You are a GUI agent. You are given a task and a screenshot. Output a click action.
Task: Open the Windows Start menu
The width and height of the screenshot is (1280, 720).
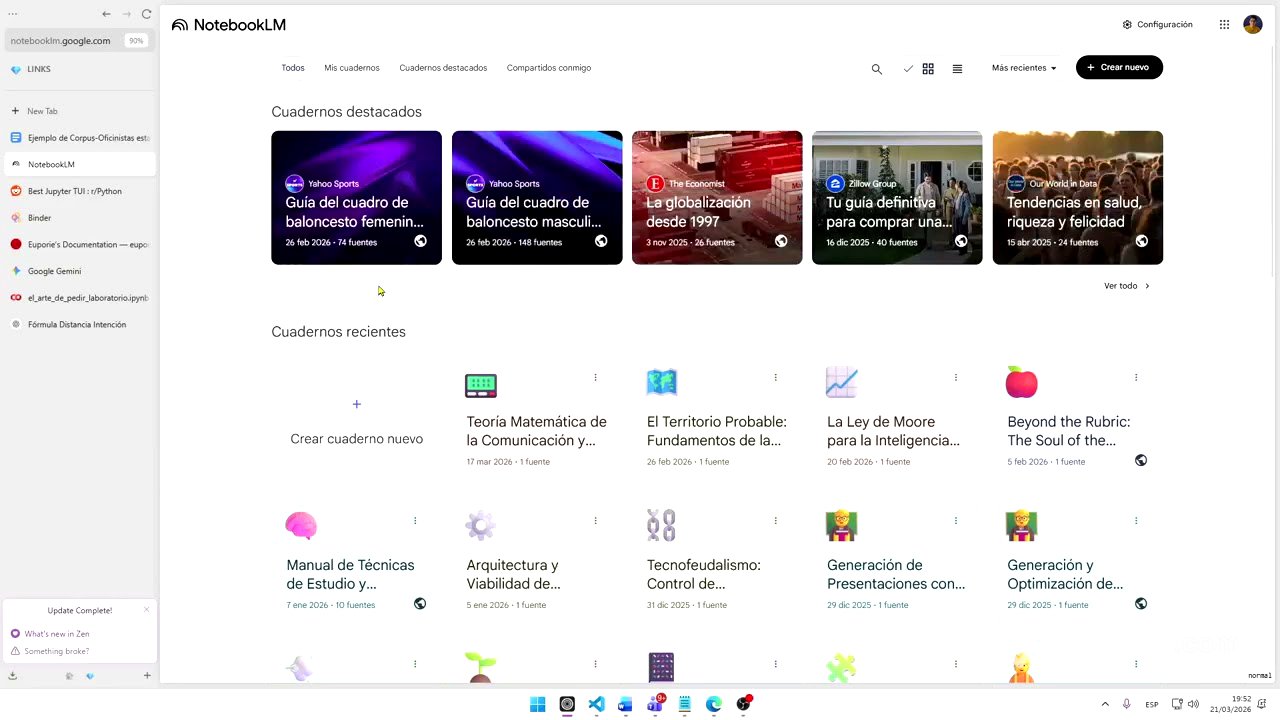click(537, 704)
